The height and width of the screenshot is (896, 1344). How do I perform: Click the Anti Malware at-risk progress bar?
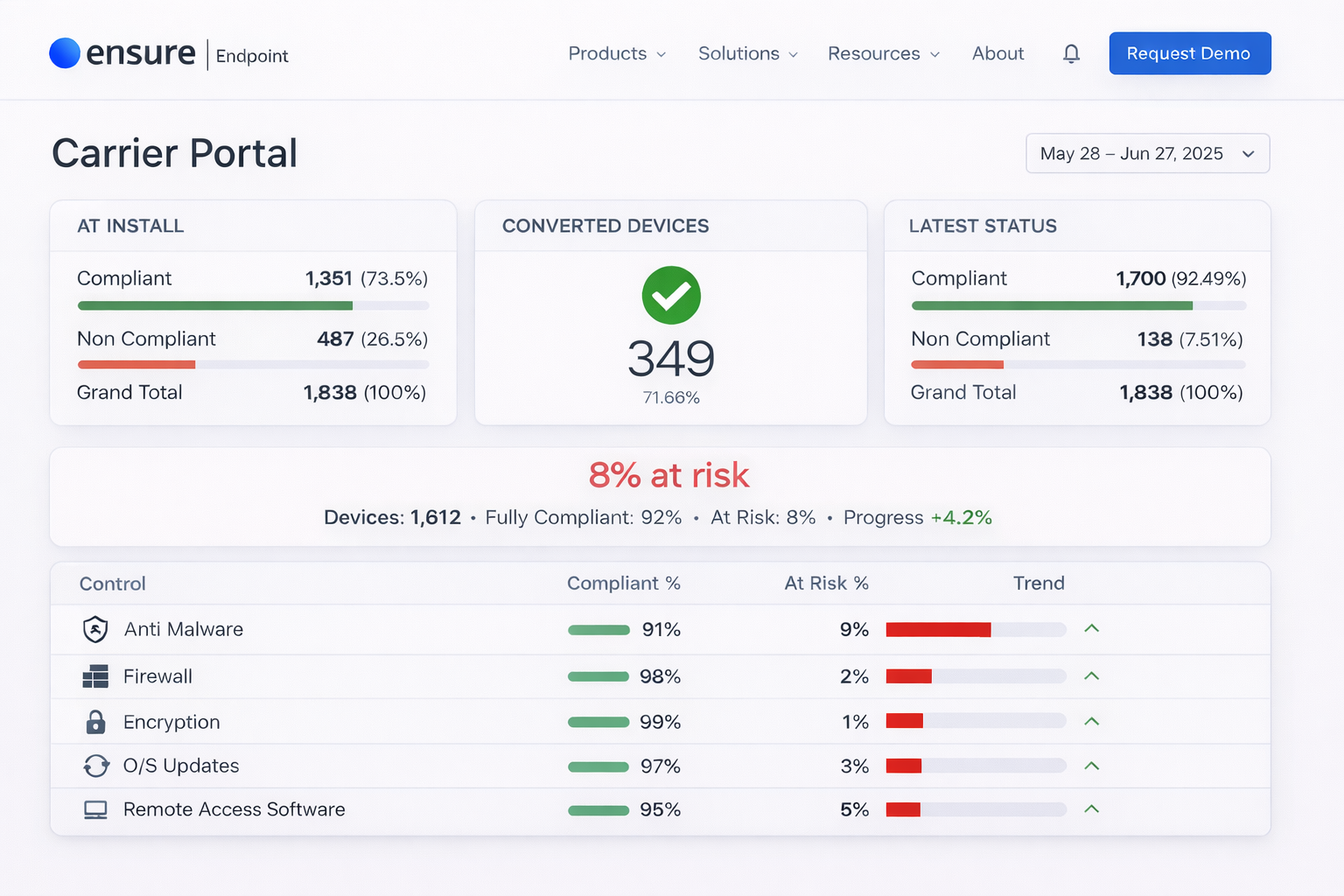tap(974, 629)
